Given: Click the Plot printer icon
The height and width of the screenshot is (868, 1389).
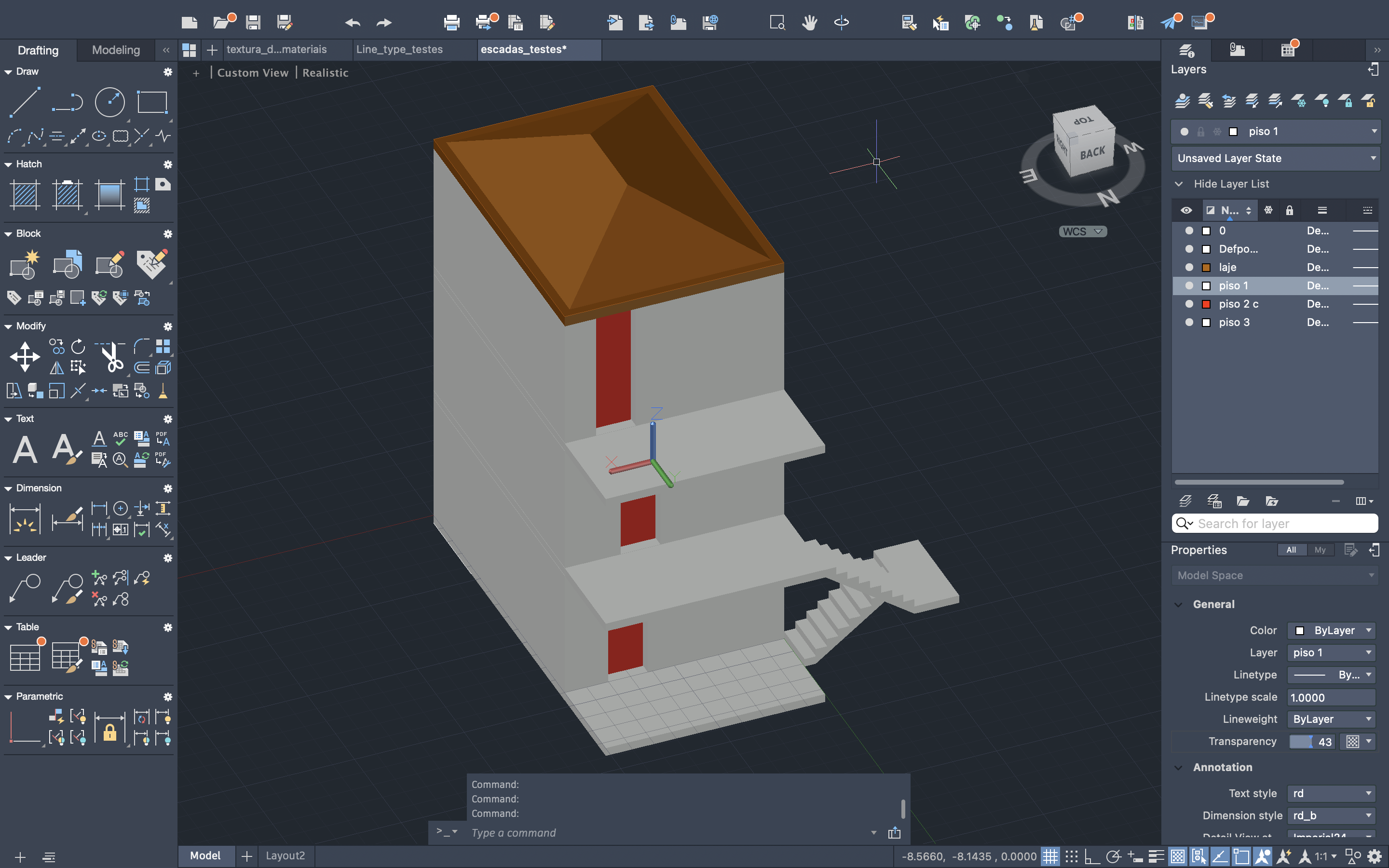Looking at the screenshot, I should [452, 23].
